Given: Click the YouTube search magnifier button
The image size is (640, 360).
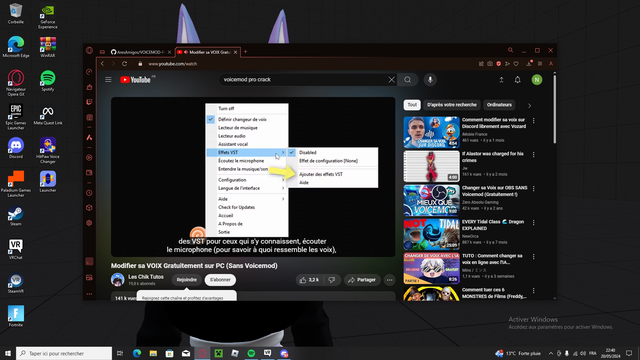Looking at the screenshot, I should point(408,80).
